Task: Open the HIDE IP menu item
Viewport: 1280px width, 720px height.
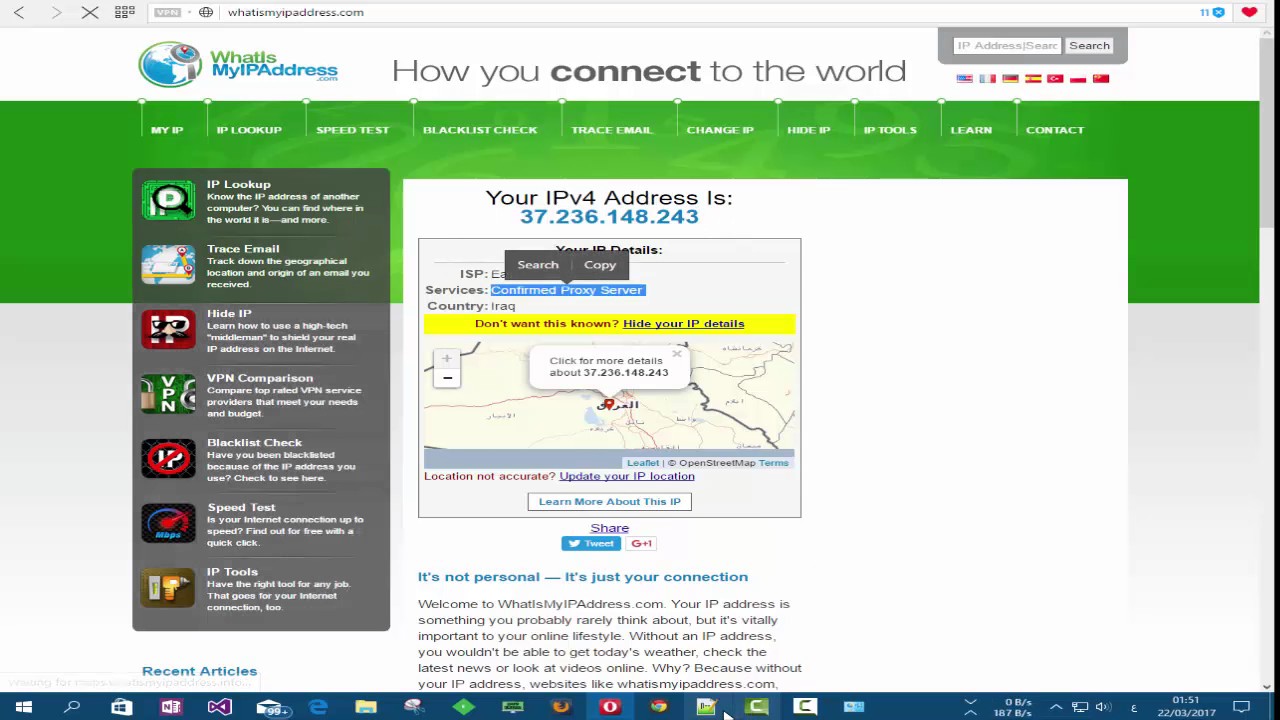Action: point(809,130)
